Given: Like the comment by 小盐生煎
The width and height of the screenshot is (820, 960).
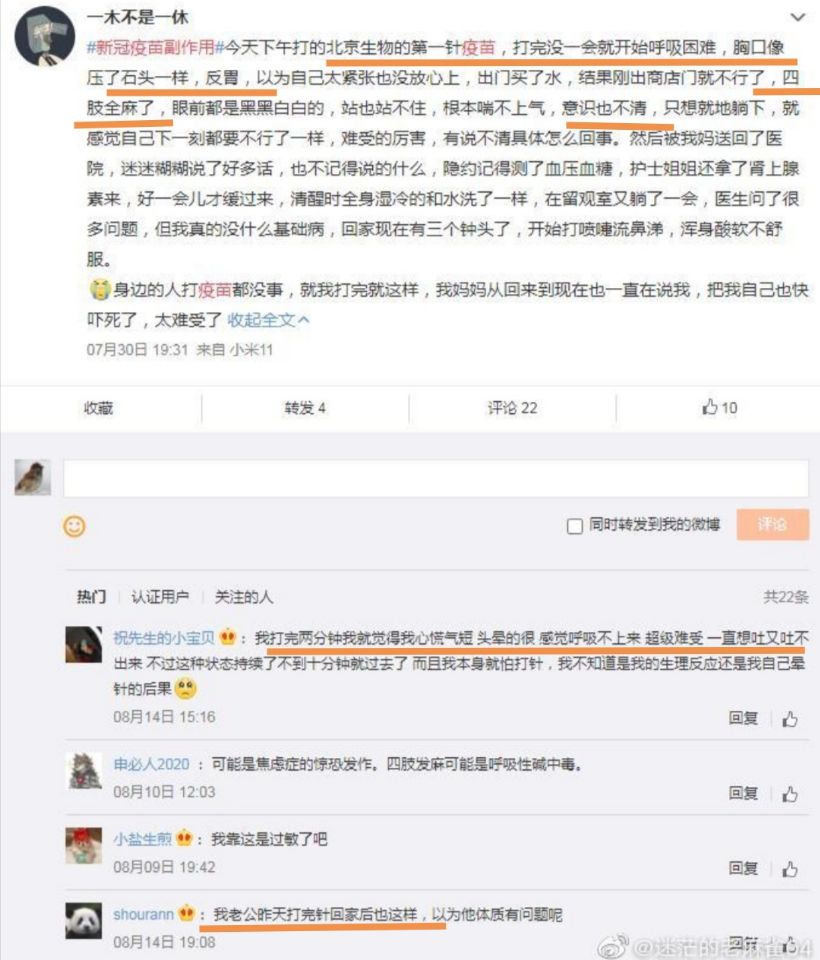Looking at the screenshot, I should click(790, 868).
